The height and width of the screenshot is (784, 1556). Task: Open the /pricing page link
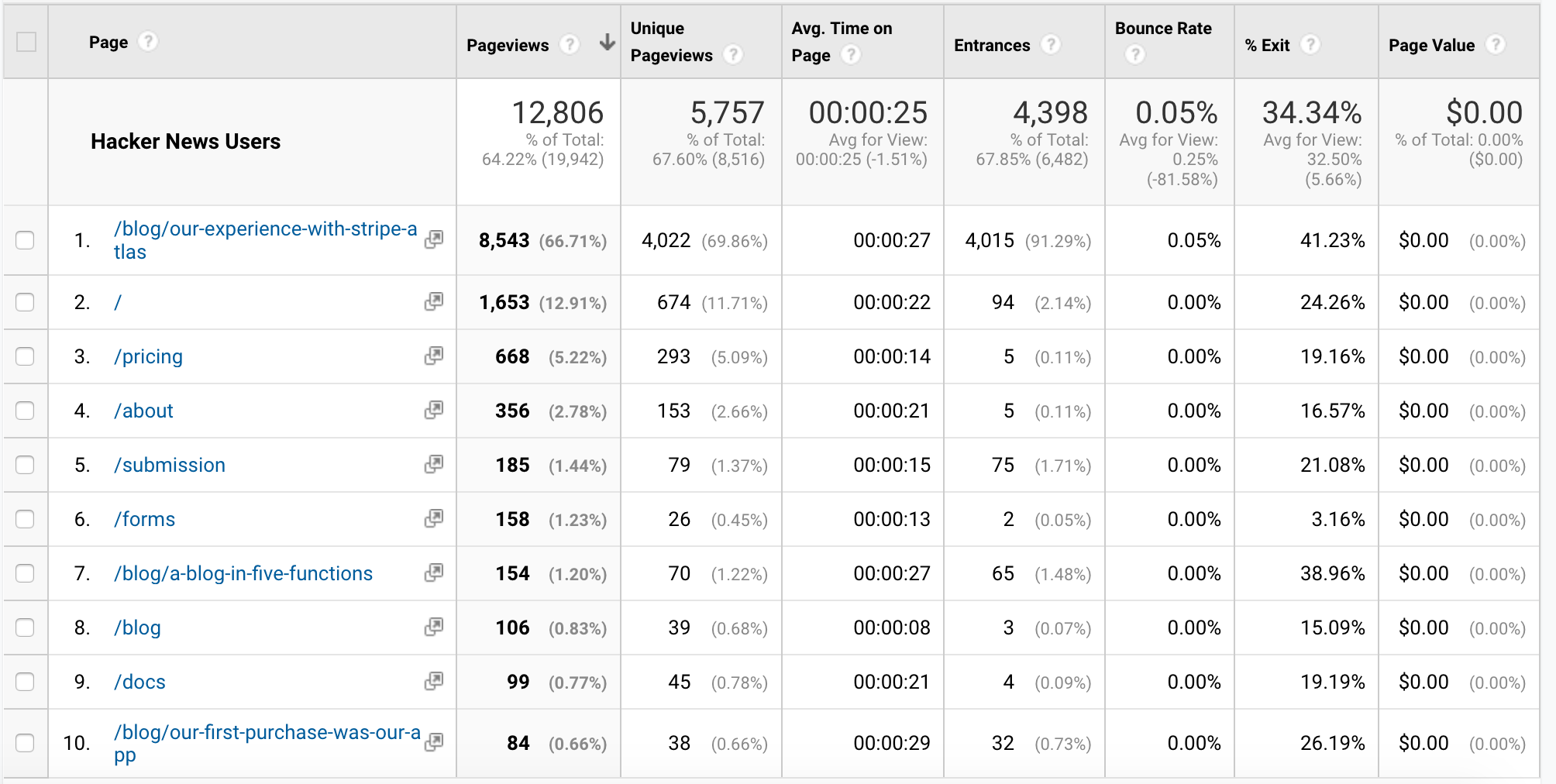pos(148,357)
